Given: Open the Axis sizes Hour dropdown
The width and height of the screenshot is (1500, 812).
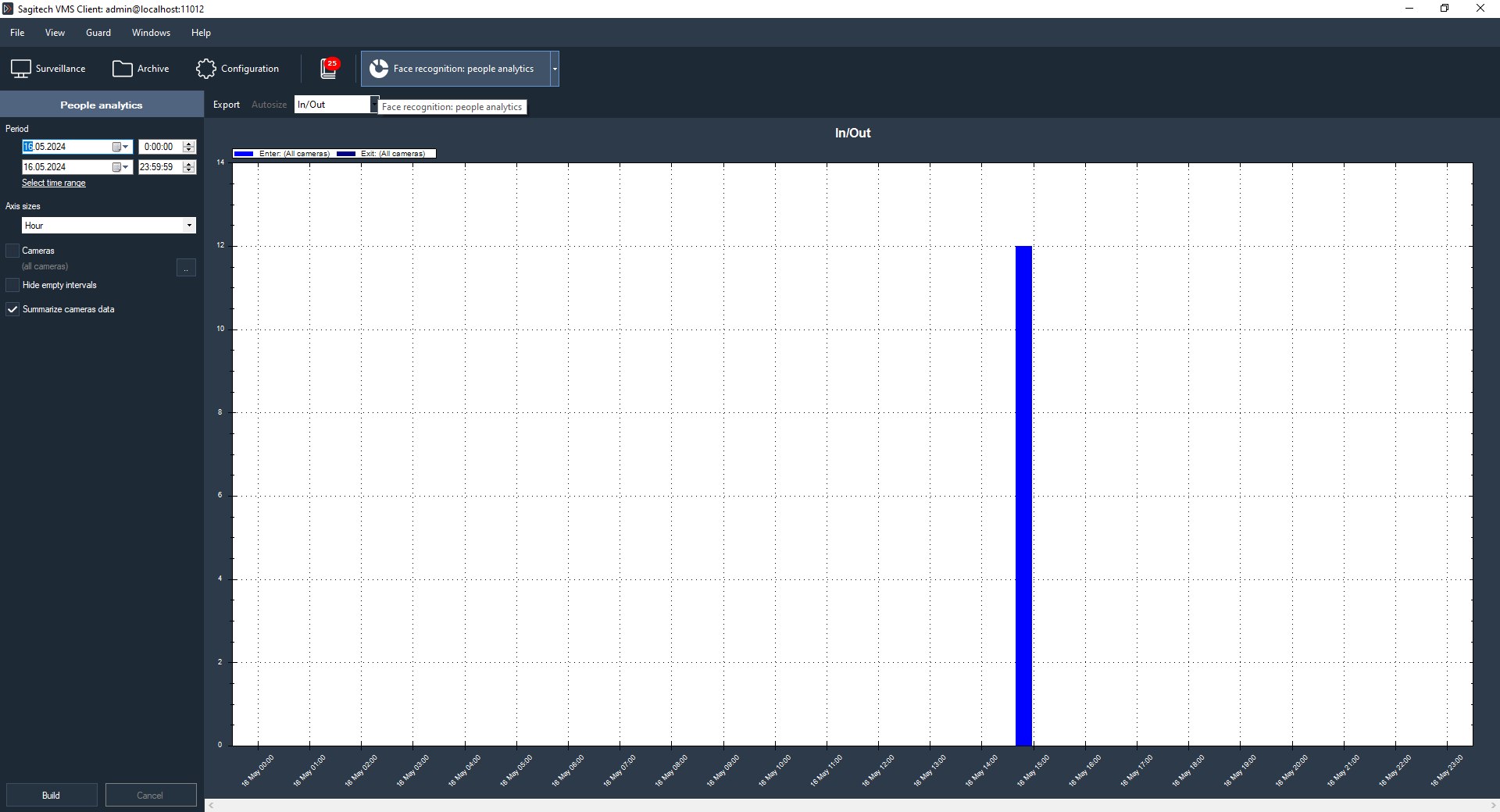Looking at the screenshot, I should point(109,226).
